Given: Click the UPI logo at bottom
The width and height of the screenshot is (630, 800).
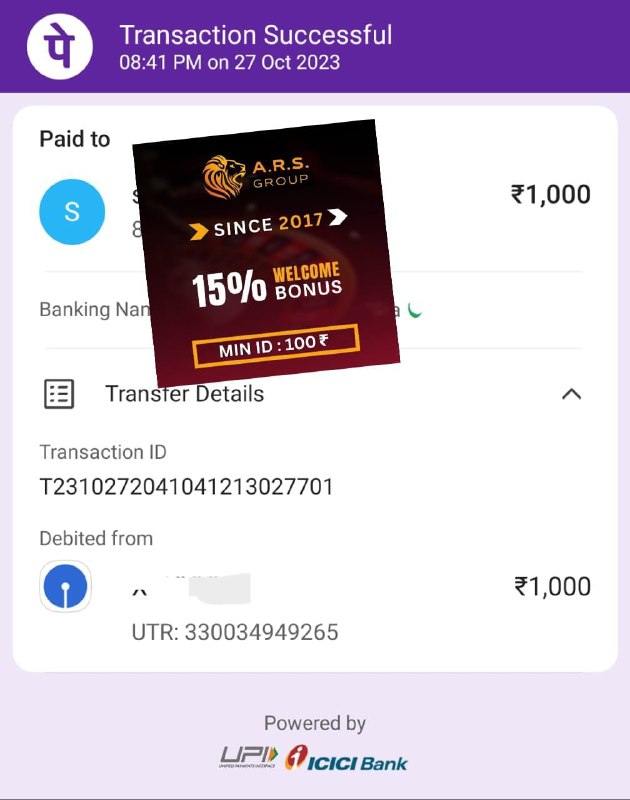Looking at the screenshot, I should click(249, 757).
